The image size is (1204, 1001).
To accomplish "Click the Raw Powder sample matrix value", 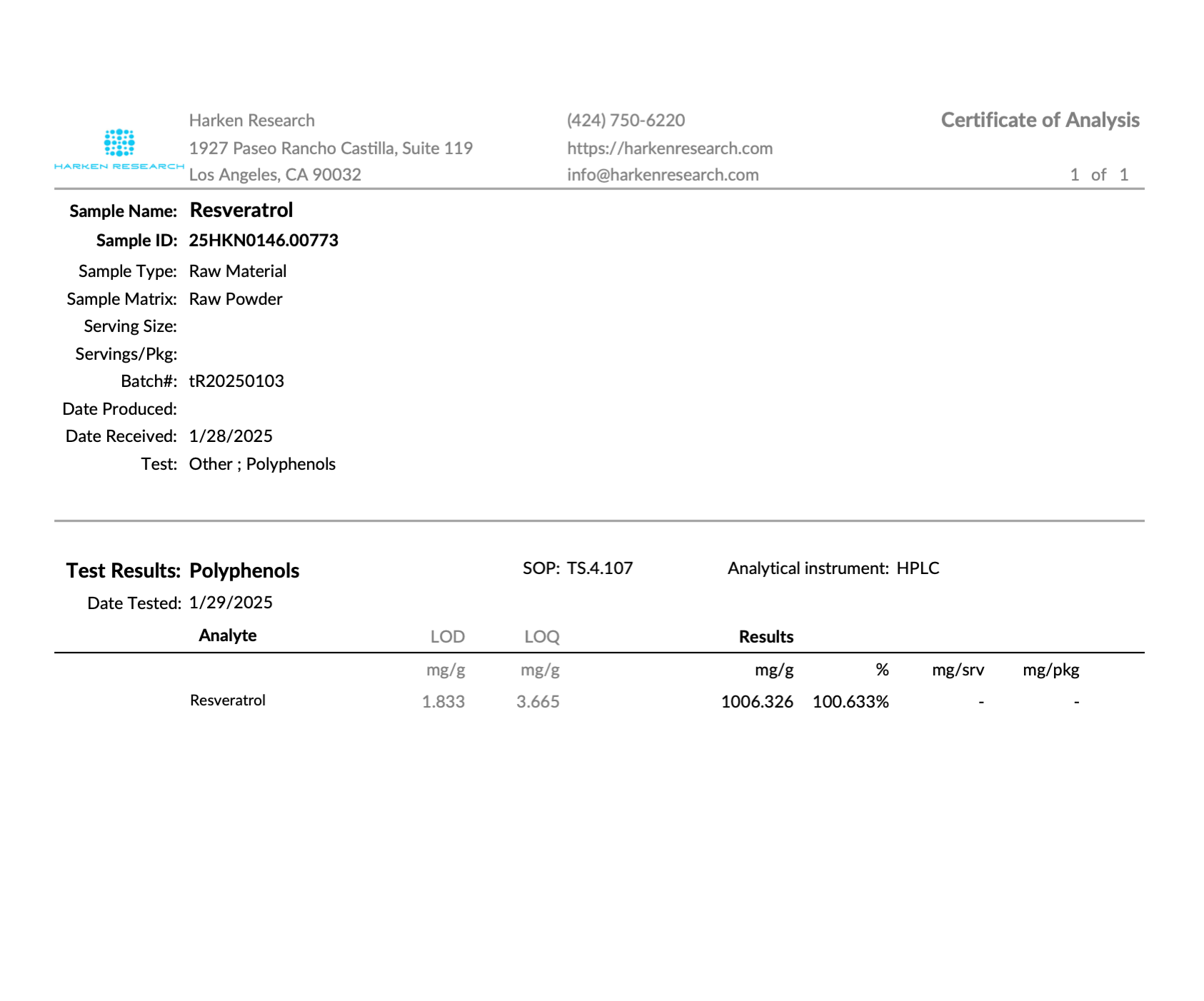I will coord(236,299).
